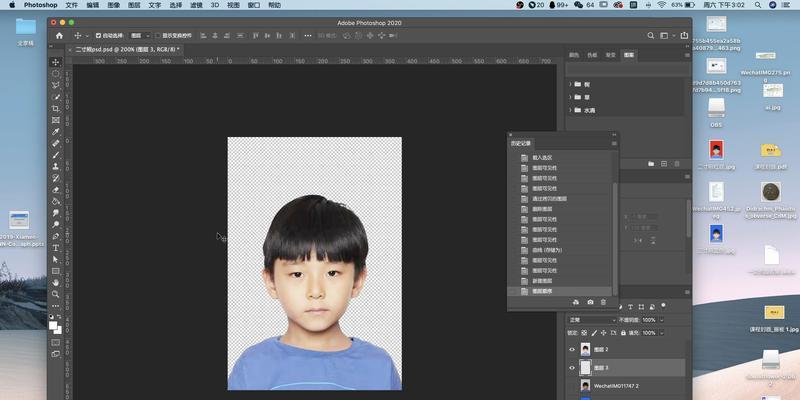Click the Photoshop app menu in menu bar
Image resolution: width=800 pixels, height=400 pixels.
pos(40,5)
